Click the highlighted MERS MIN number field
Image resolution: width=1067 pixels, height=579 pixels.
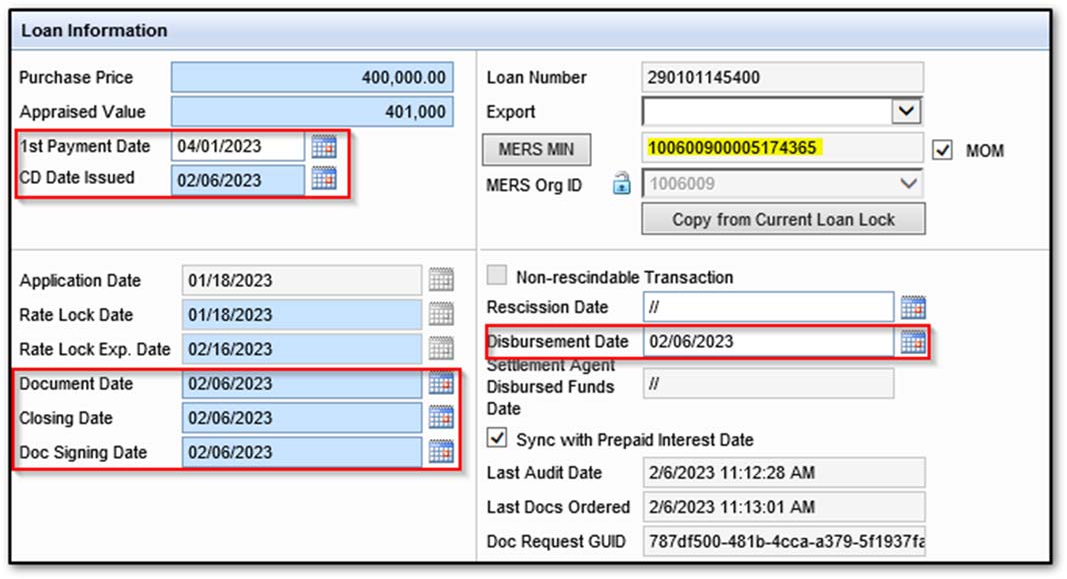point(783,148)
